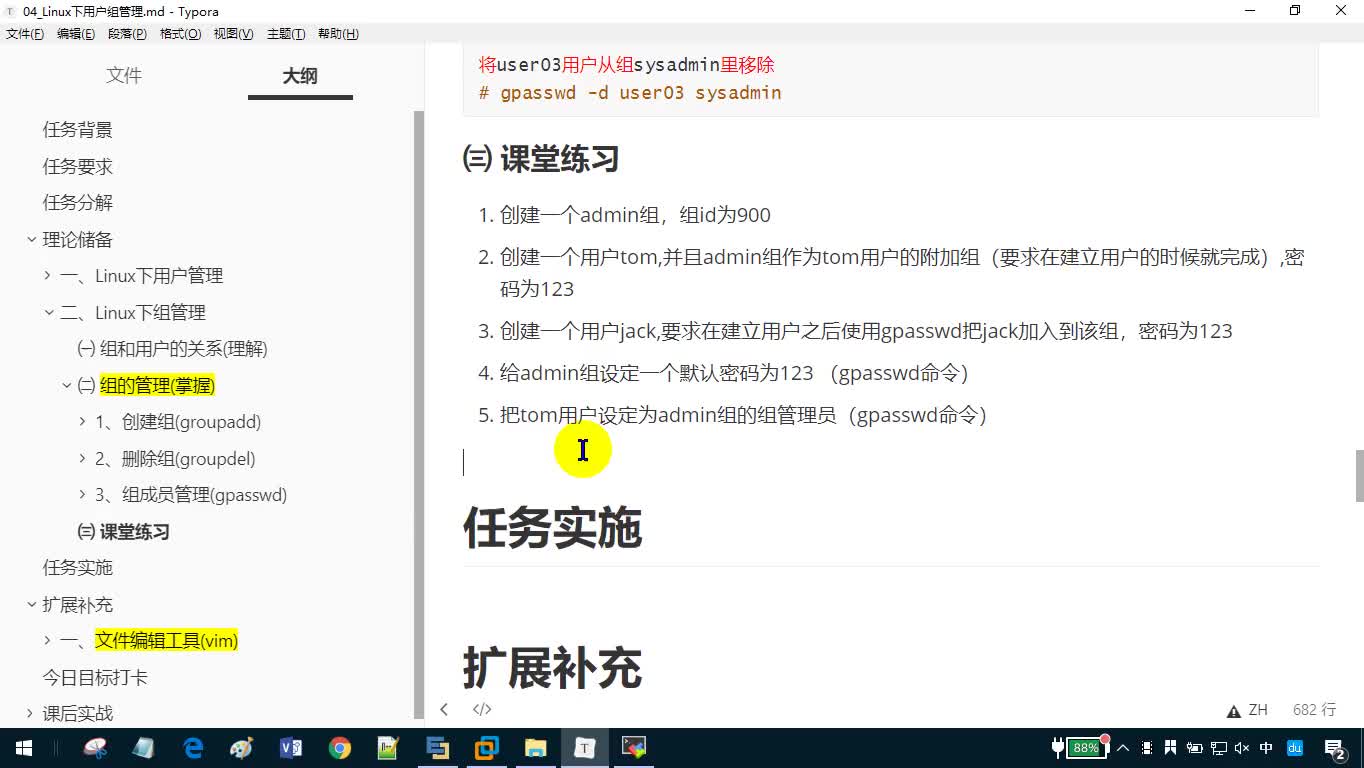1364x768 pixels.
Task: Click the ㈢ 课堂练习 document heading
Action: (541, 159)
